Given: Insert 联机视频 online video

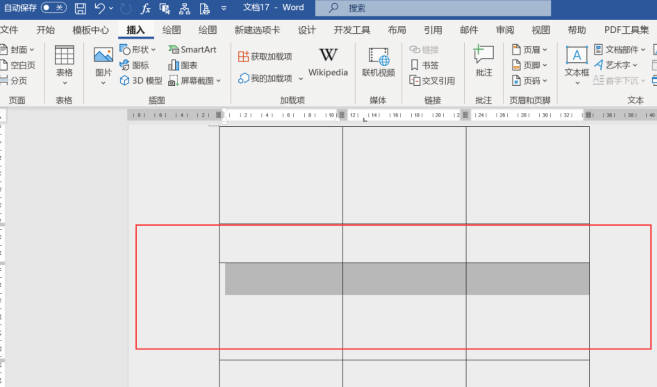Looking at the screenshot, I should pyautogui.click(x=378, y=61).
